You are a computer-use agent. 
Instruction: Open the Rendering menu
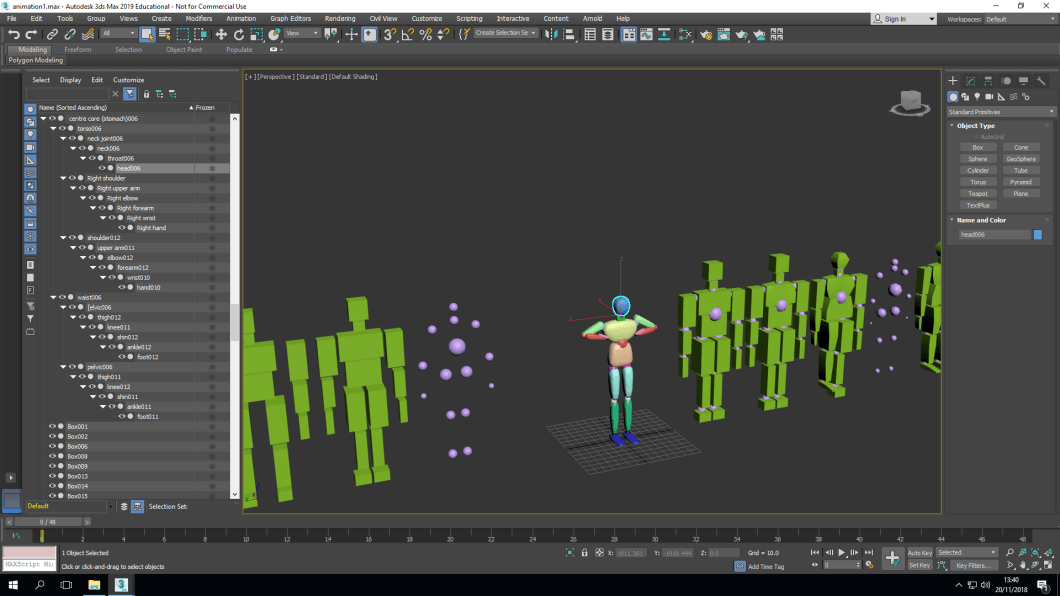[340, 18]
